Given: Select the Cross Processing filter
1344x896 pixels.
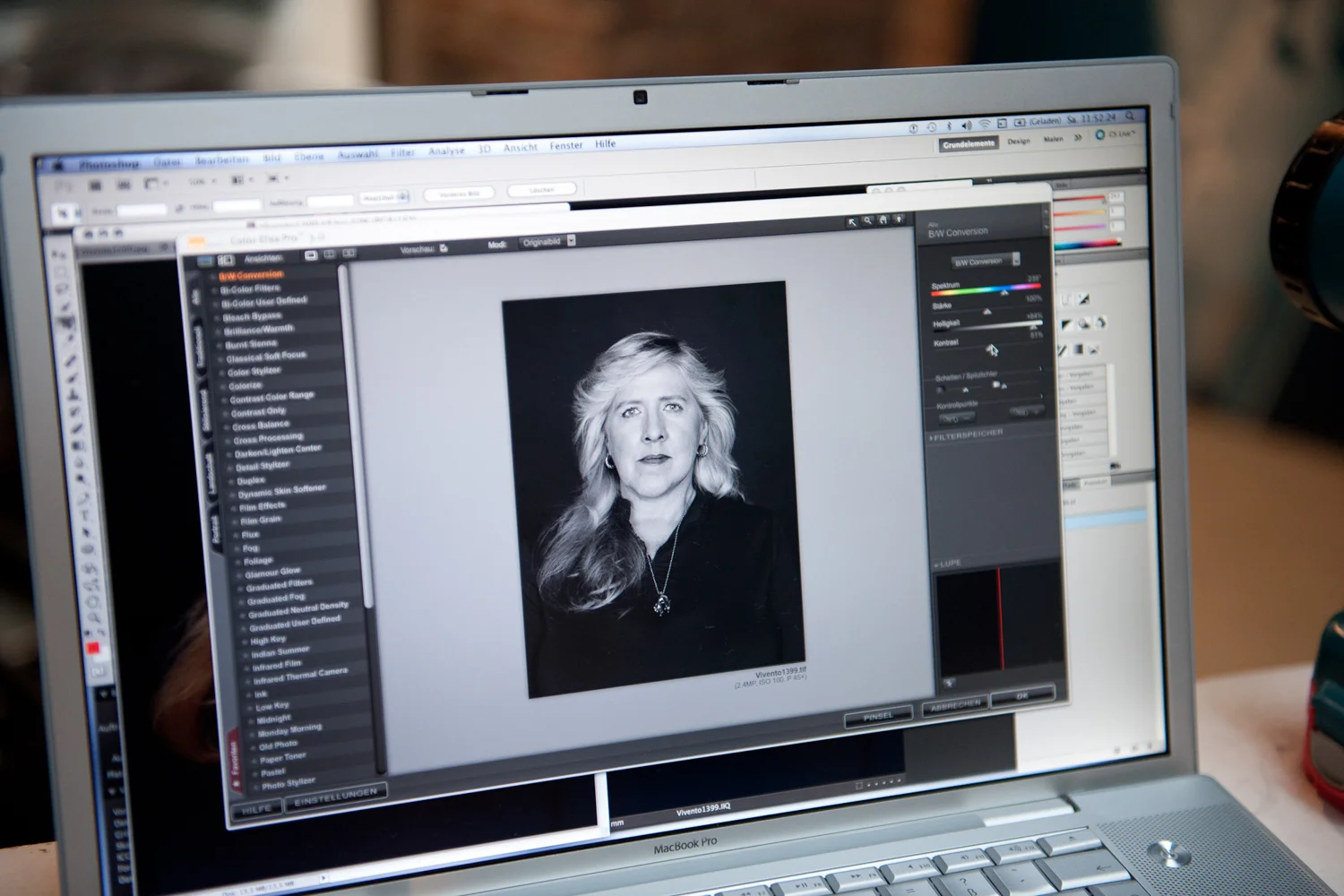Looking at the screenshot, I should tap(268, 438).
